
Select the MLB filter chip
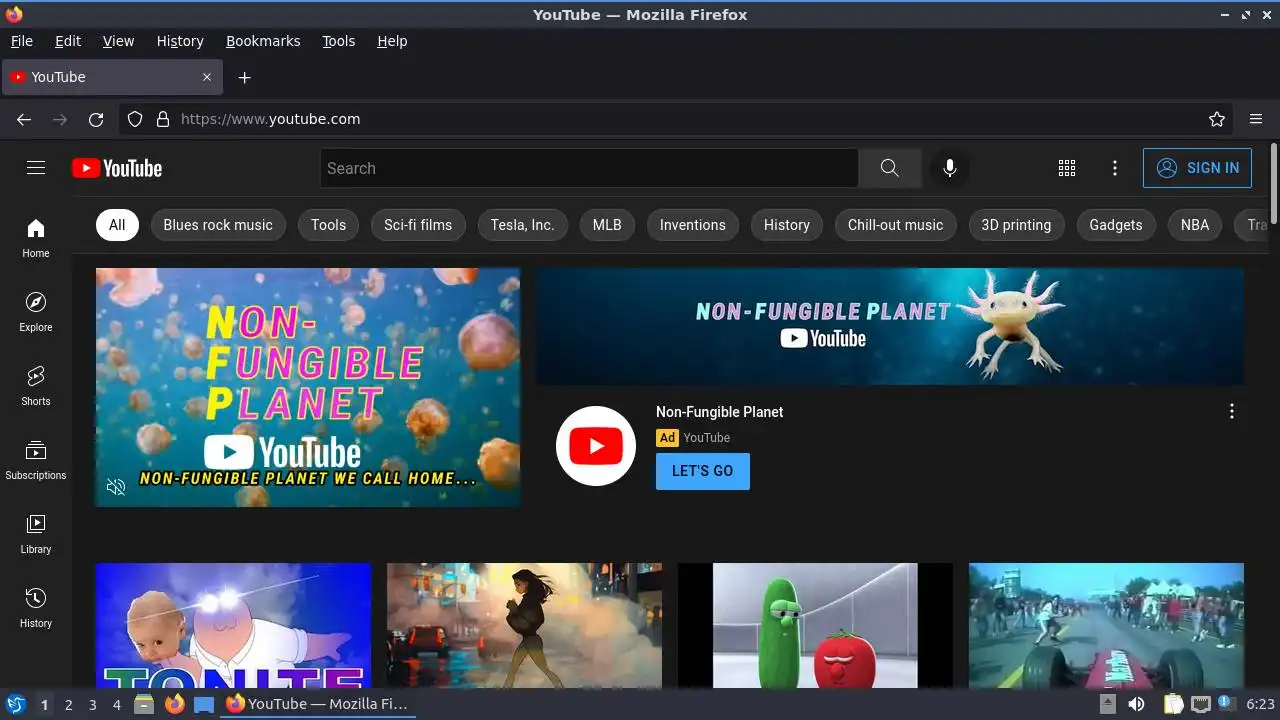[x=607, y=225]
